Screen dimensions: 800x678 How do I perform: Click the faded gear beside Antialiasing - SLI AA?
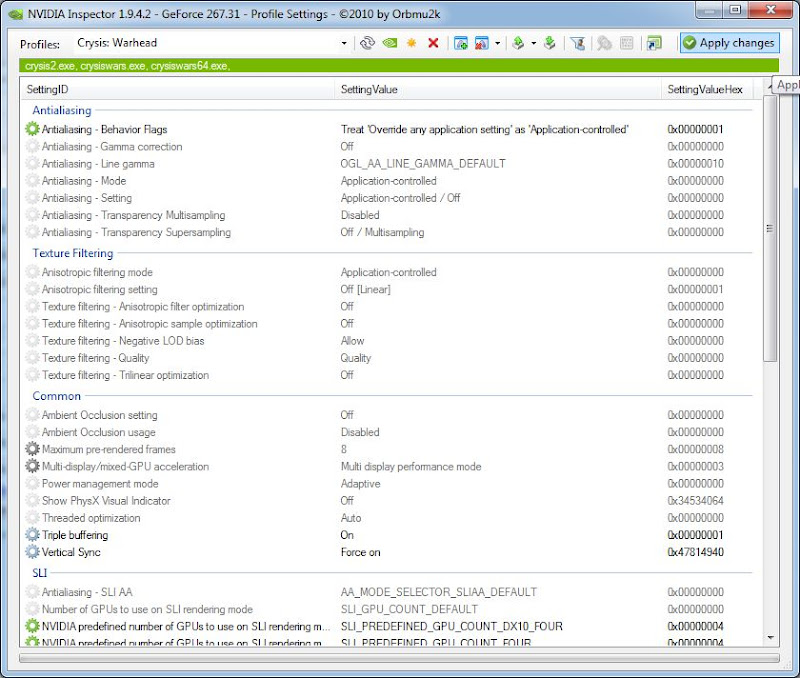pos(32,592)
